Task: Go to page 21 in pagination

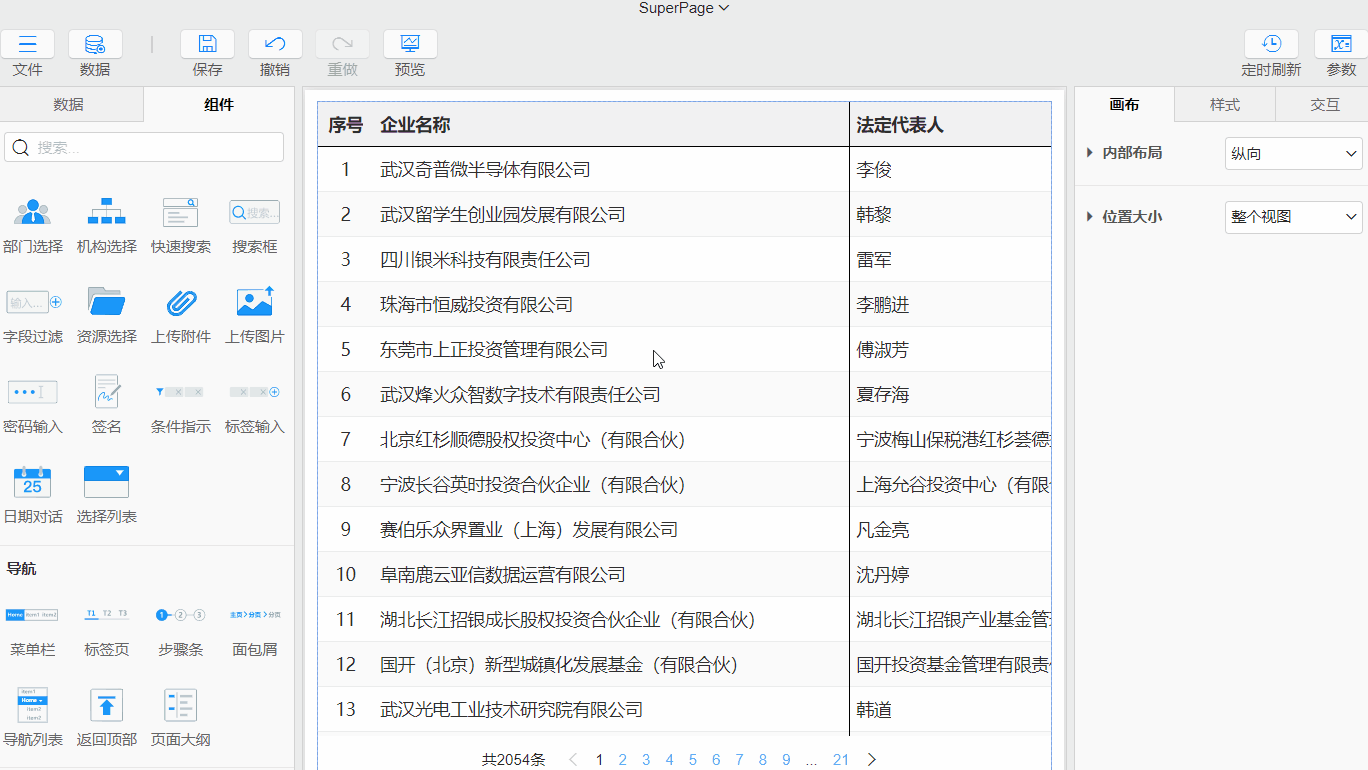Action: [x=841, y=760]
